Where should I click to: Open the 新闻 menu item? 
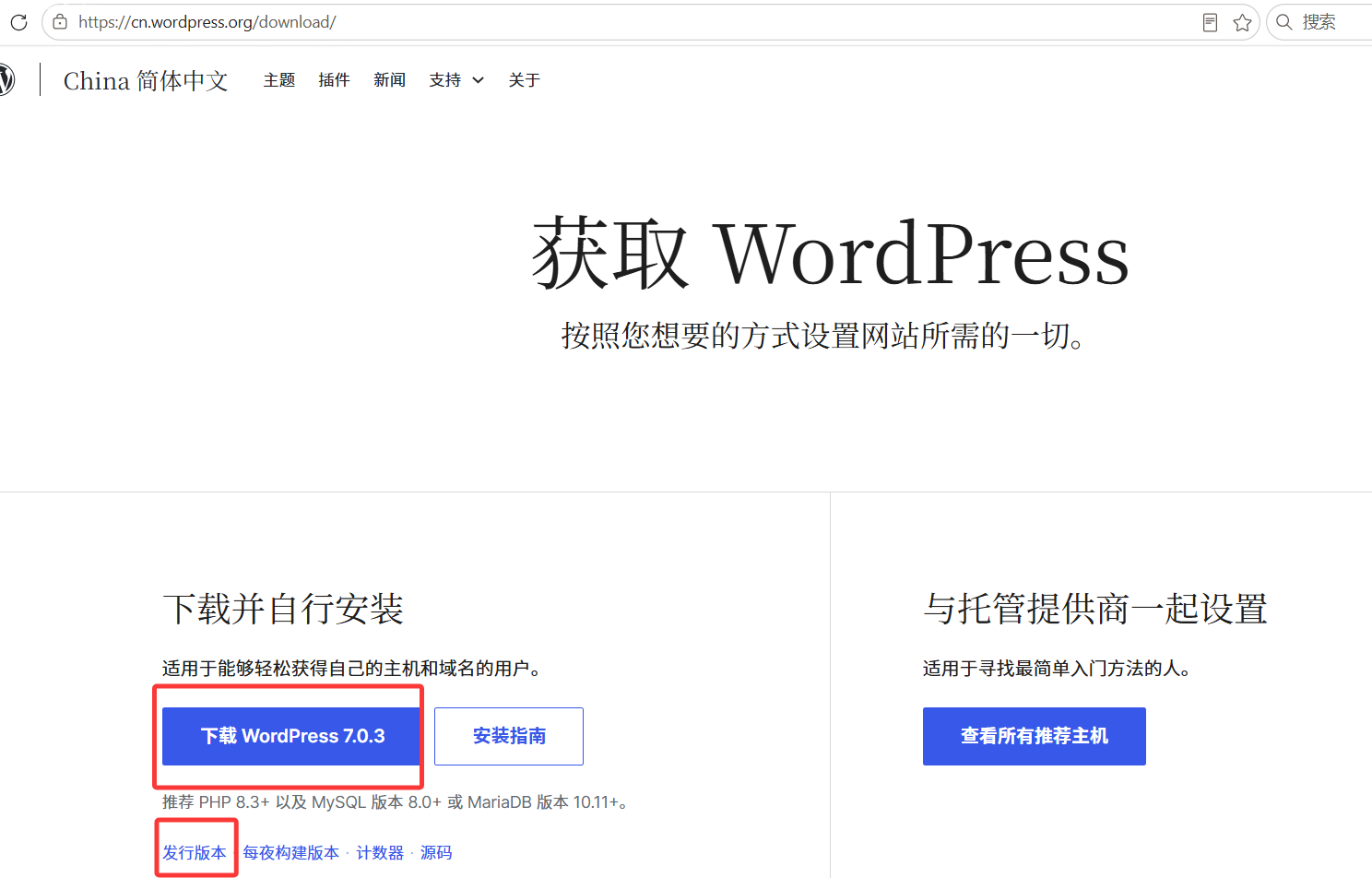click(389, 80)
